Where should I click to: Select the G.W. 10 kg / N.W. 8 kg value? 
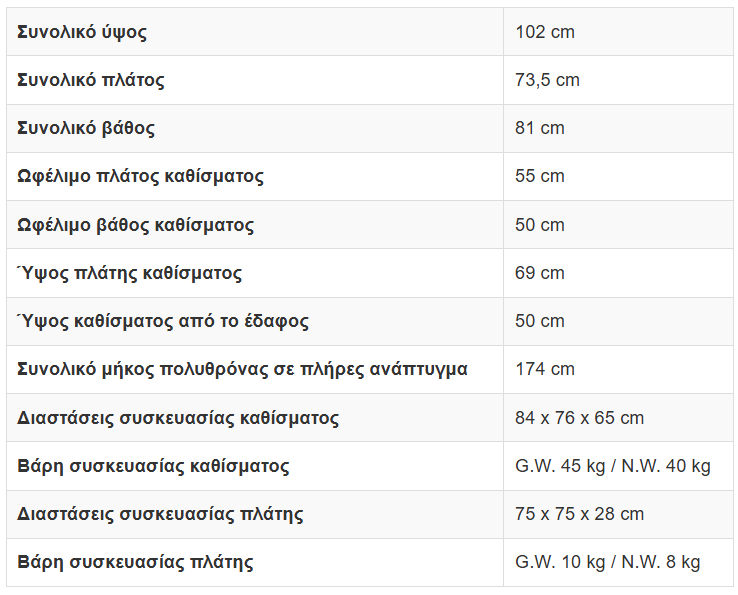click(x=608, y=562)
